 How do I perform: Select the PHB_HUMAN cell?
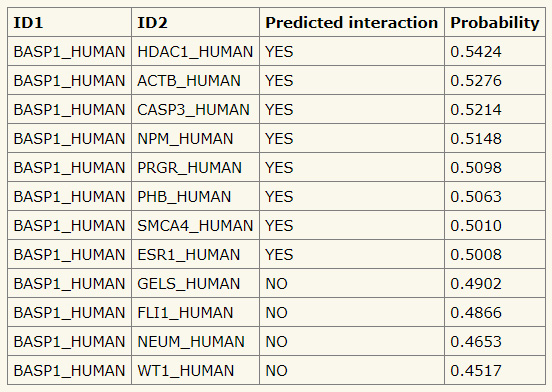click(195, 196)
